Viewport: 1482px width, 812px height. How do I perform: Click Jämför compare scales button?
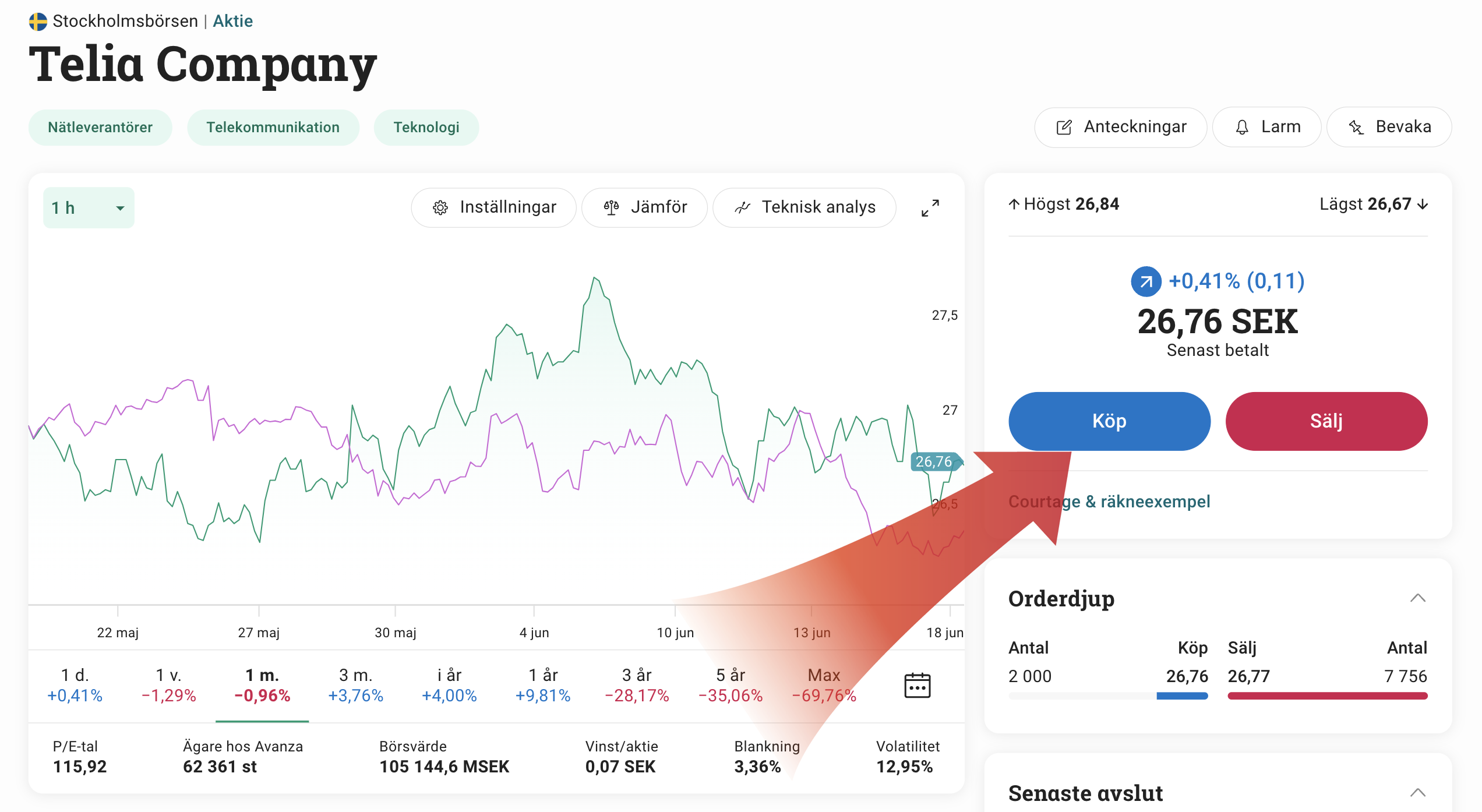pos(645,207)
